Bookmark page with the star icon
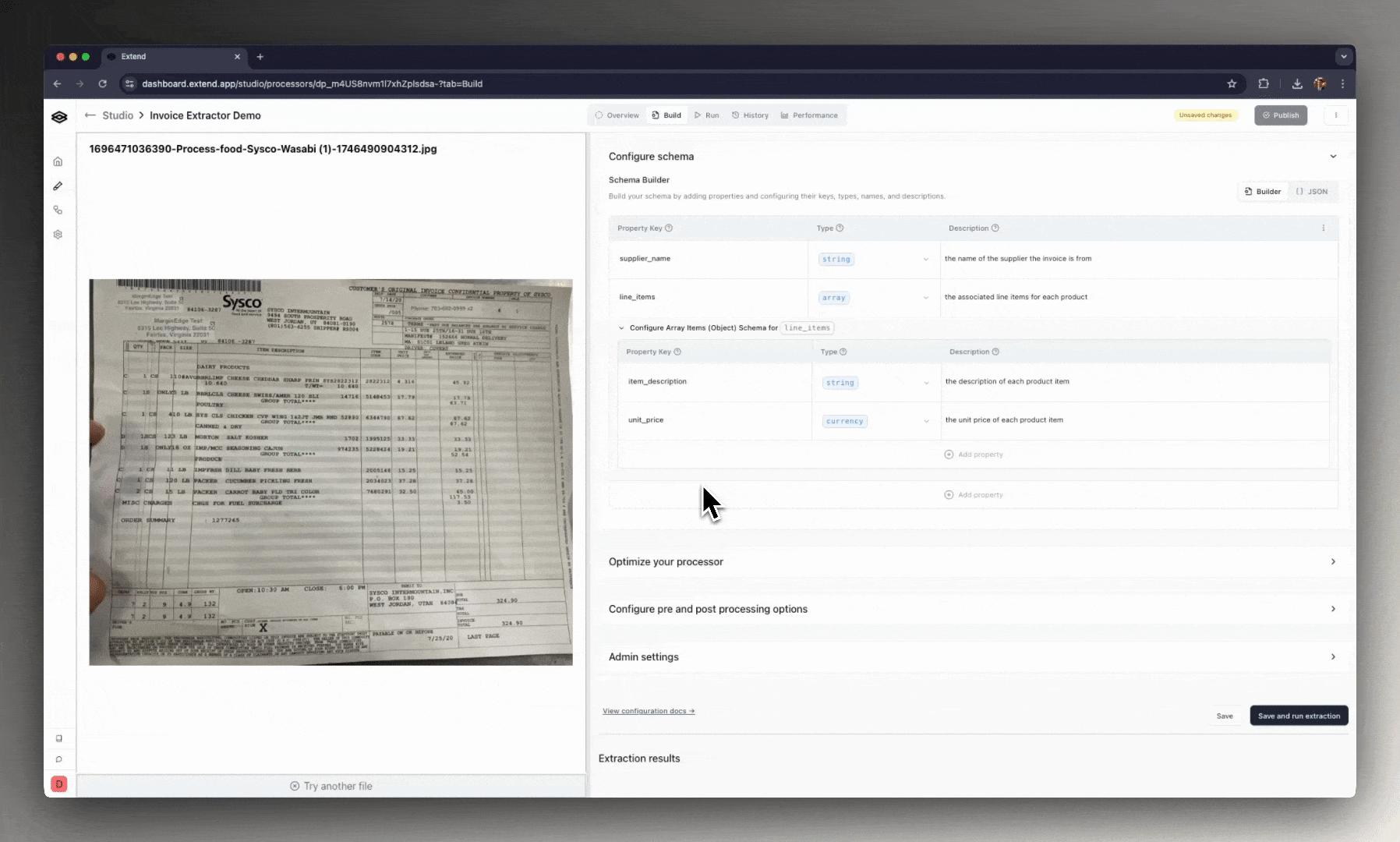Image resolution: width=1400 pixels, height=842 pixels. (x=1232, y=83)
